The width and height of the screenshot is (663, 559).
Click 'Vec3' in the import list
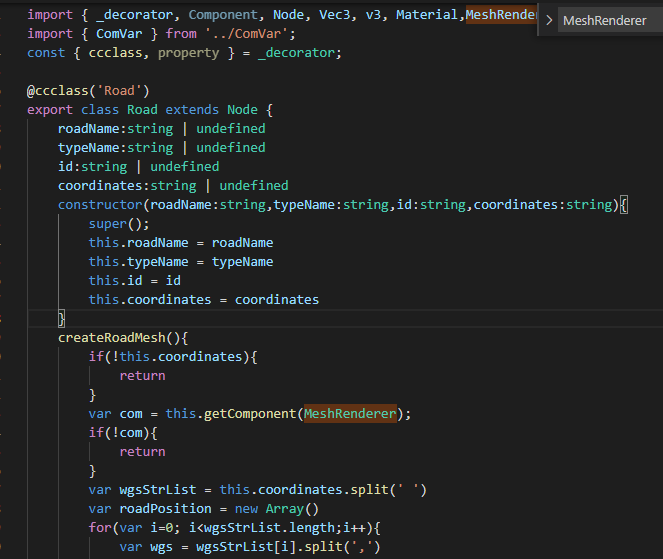click(x=334, y=15)
